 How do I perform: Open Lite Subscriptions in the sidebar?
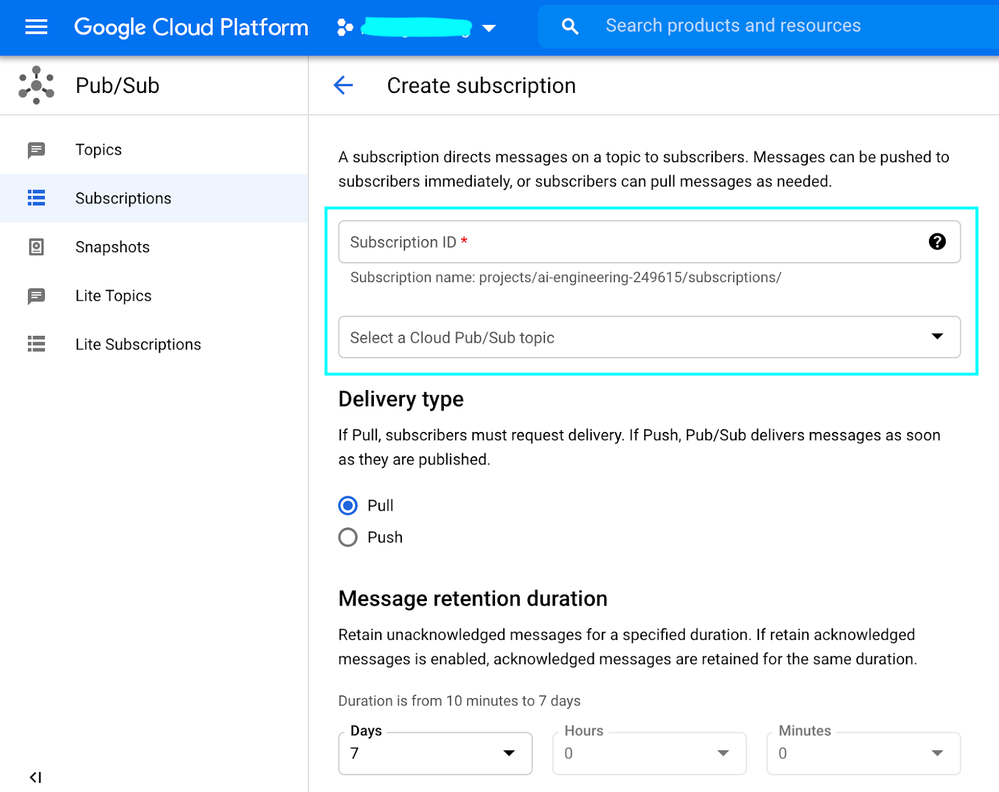click(138, 345)
